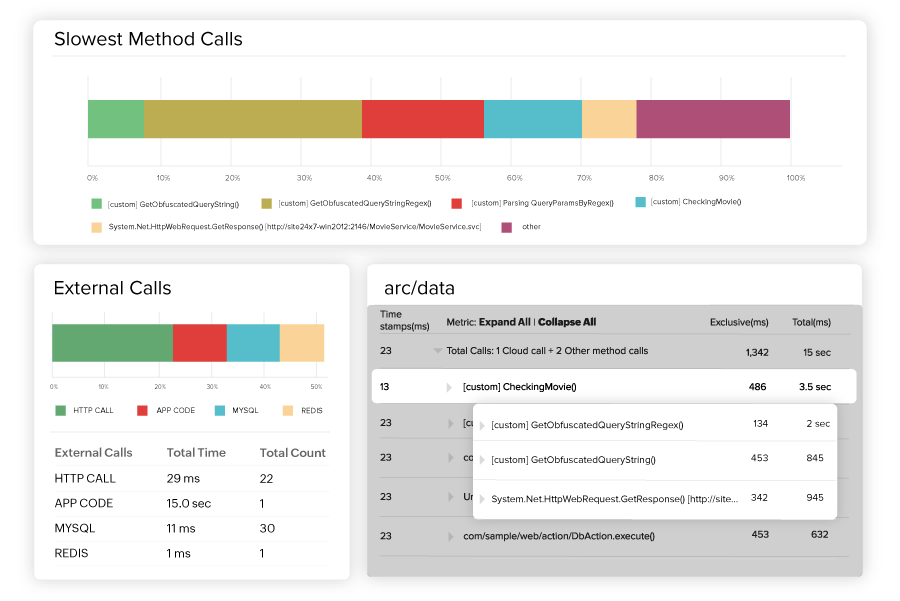Image resolution: width=900 pixels, height=601 pixels.
Task: Click System.Net.HttpWebRequest.GetResponse() in popup list
Action: 615,499
